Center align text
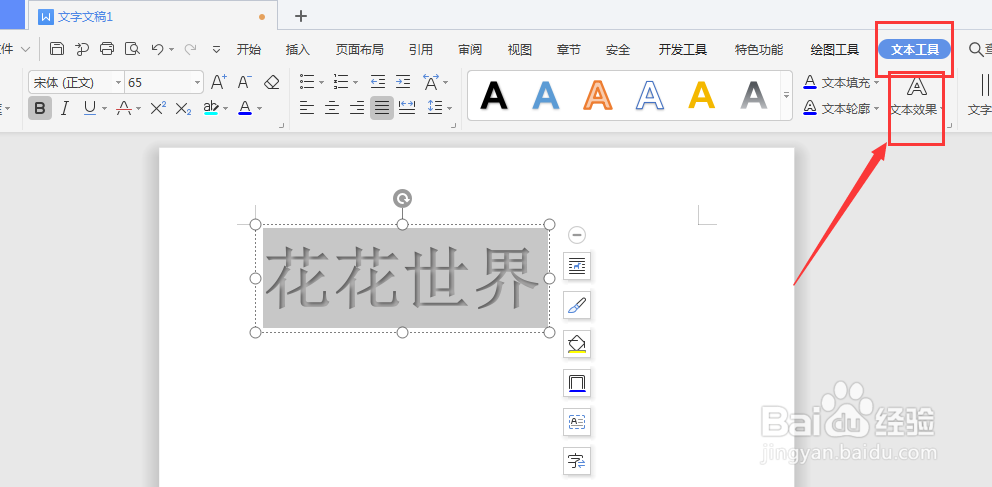 pos(332,108)
